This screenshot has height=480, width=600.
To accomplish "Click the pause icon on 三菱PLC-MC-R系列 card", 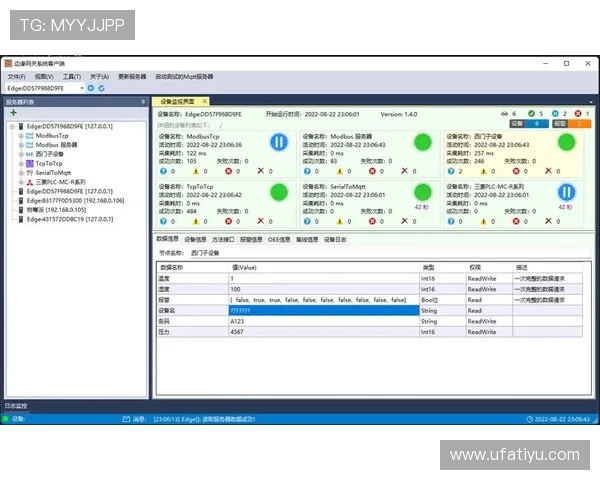I will (x=567, y=192).
